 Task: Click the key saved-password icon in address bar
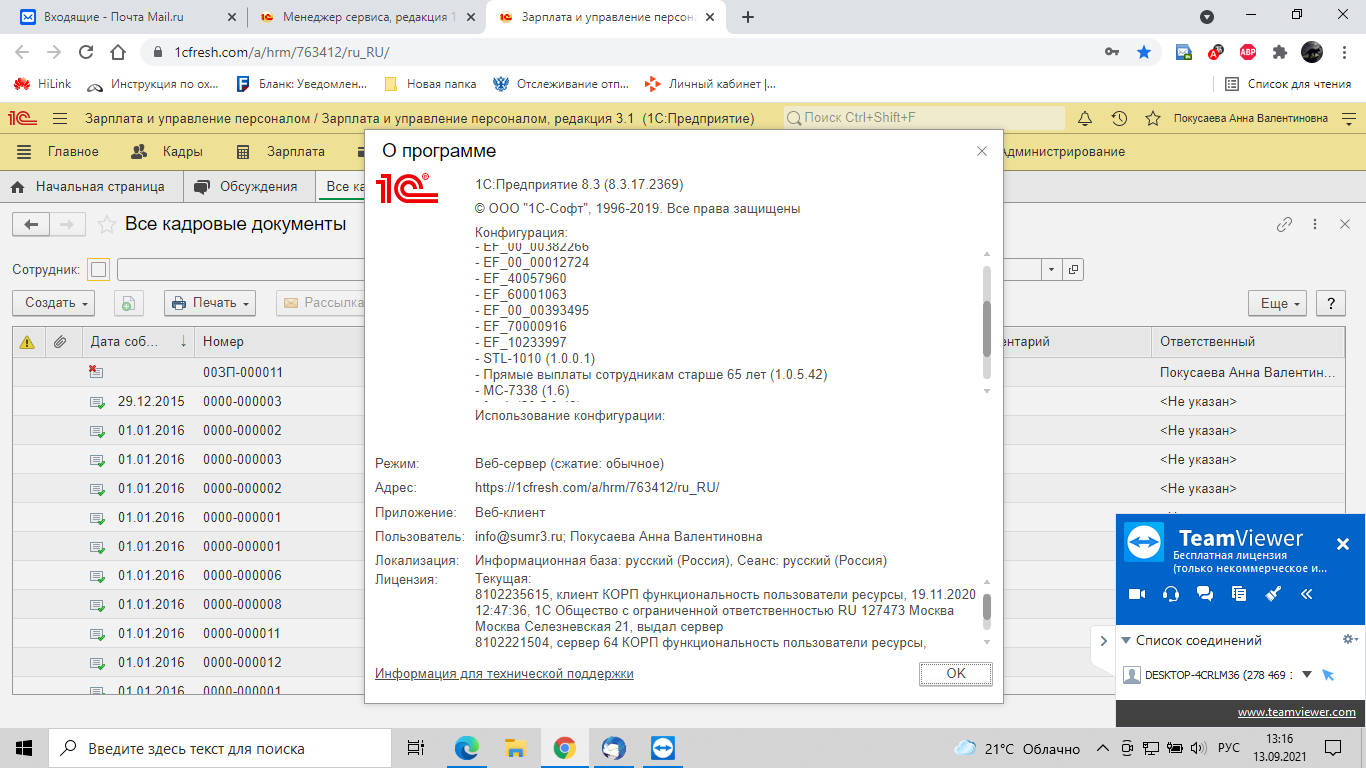[1112, 52]
